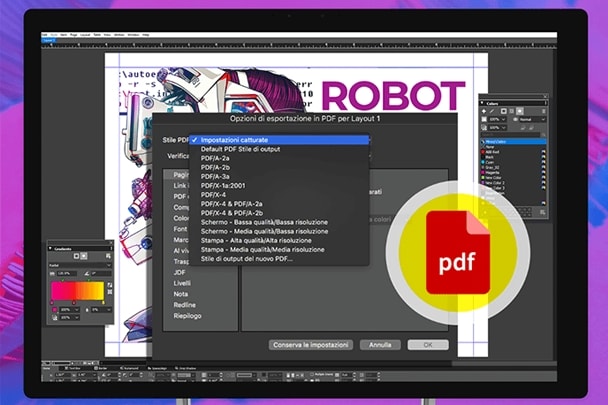Open the shade percentage dropdown in Colors panel
Screen dimensions: 608x405
[497, 119]
